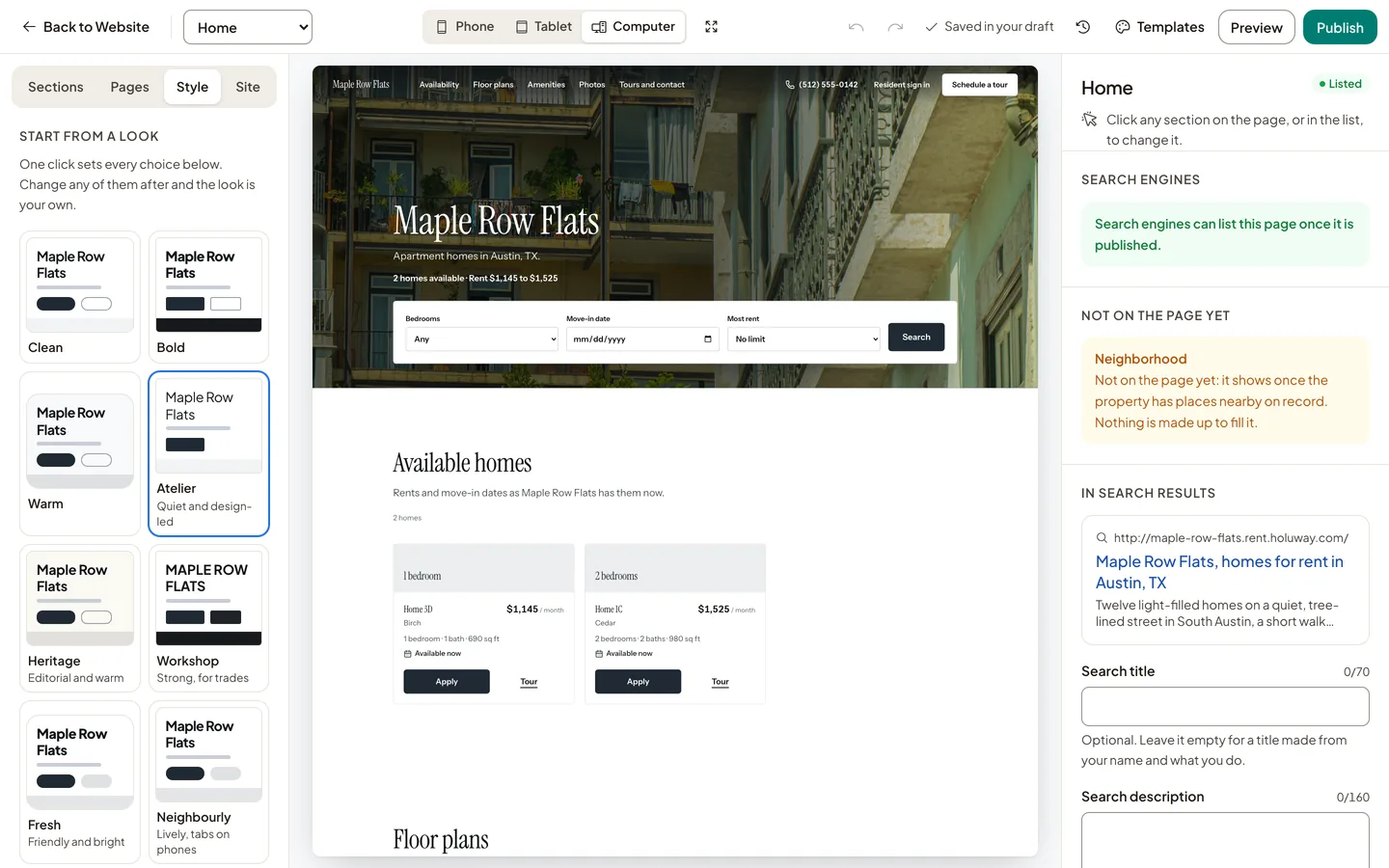Open the Home page dropdown
The width and height of the screenshot is (1389, 868).
[x=247, y=27]
